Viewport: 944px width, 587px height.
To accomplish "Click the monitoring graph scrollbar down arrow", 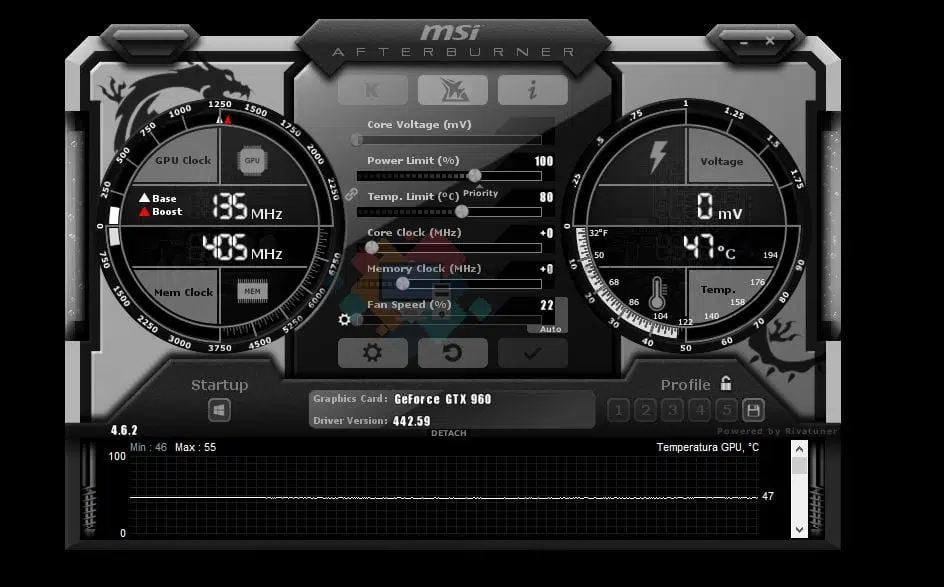I will coord(800,530).
